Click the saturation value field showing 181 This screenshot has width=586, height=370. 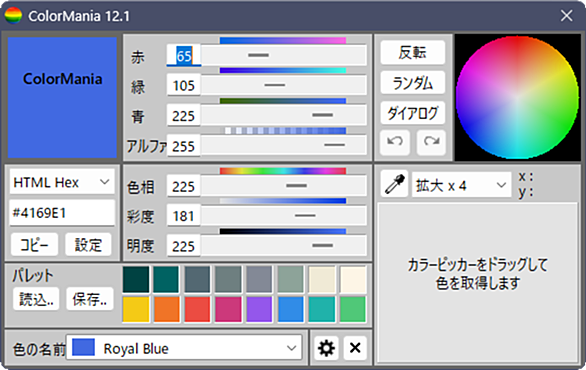pos(183,216)
